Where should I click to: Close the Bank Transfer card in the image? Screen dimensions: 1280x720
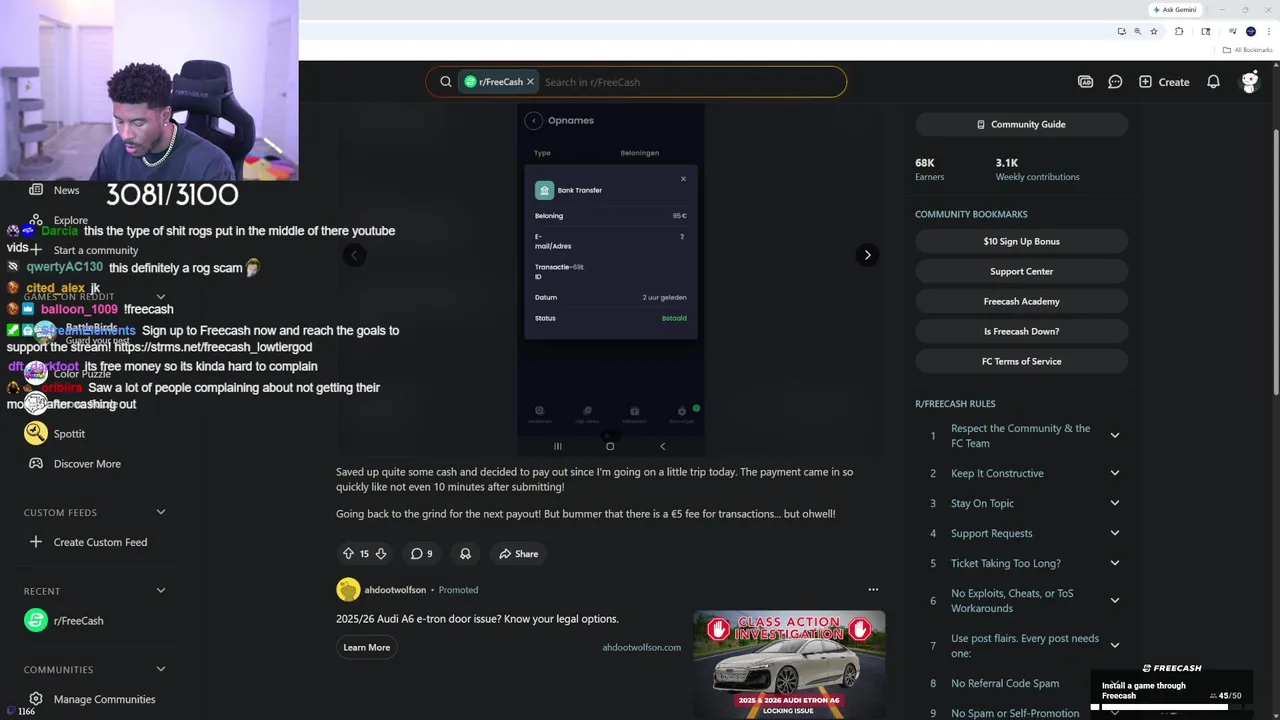pos(683,179)
